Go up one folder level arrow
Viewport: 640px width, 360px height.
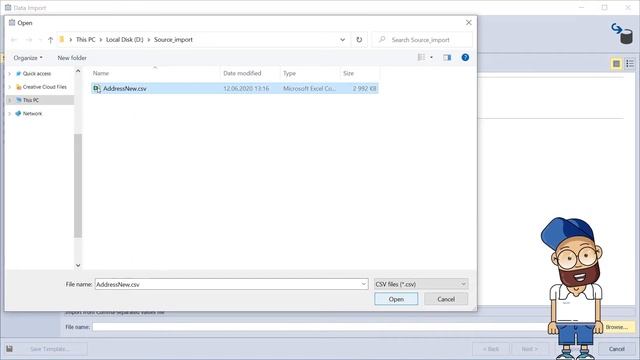(50, 40)
